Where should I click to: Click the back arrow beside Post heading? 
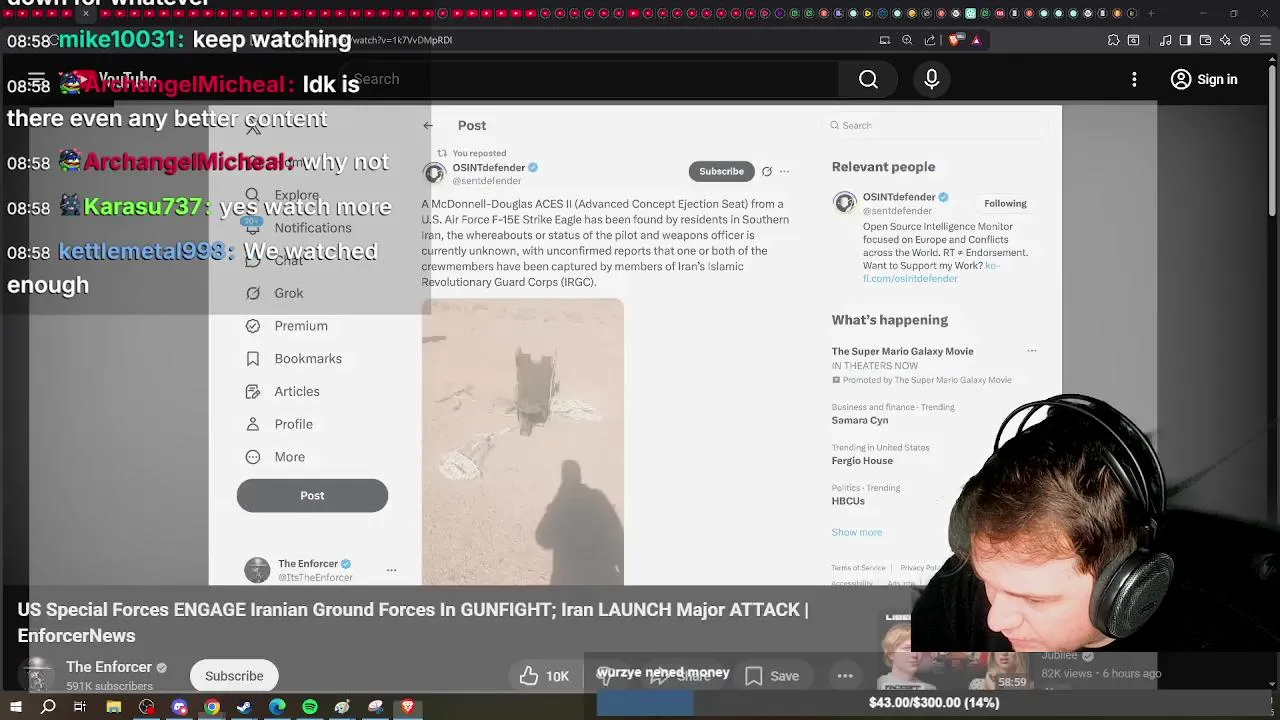[428, 126]
